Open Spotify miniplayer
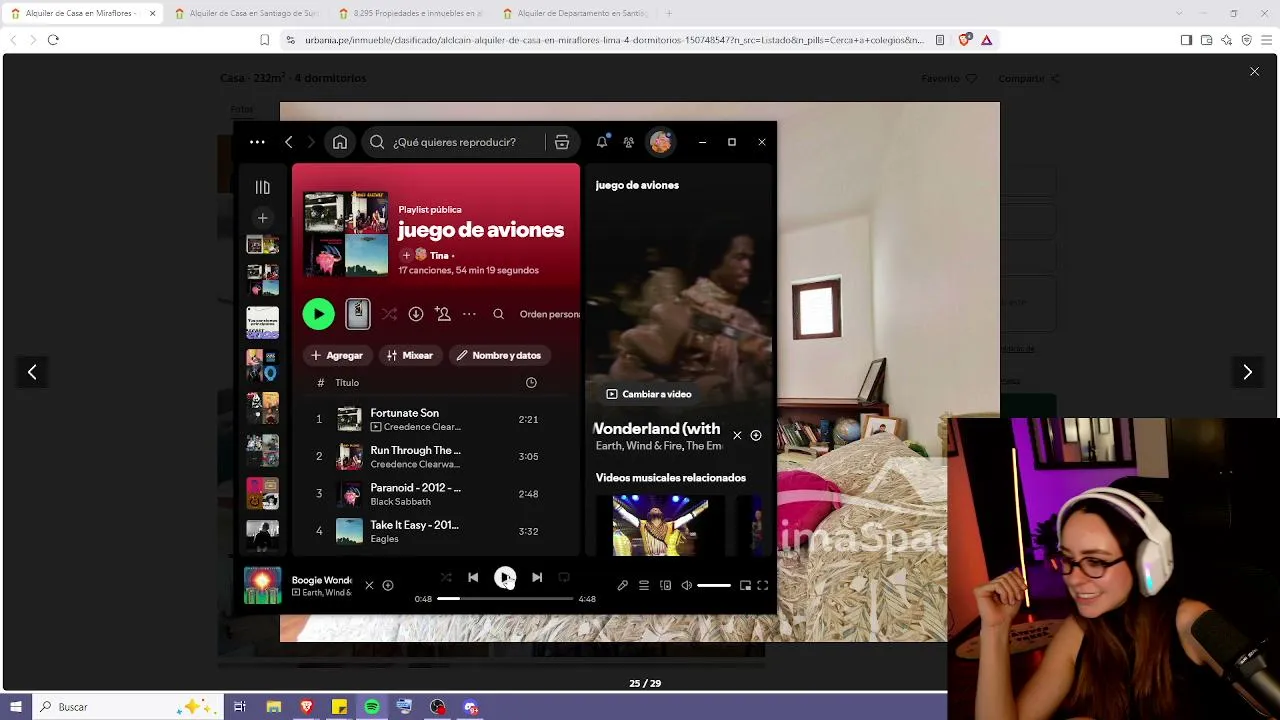 pos(745,585)
